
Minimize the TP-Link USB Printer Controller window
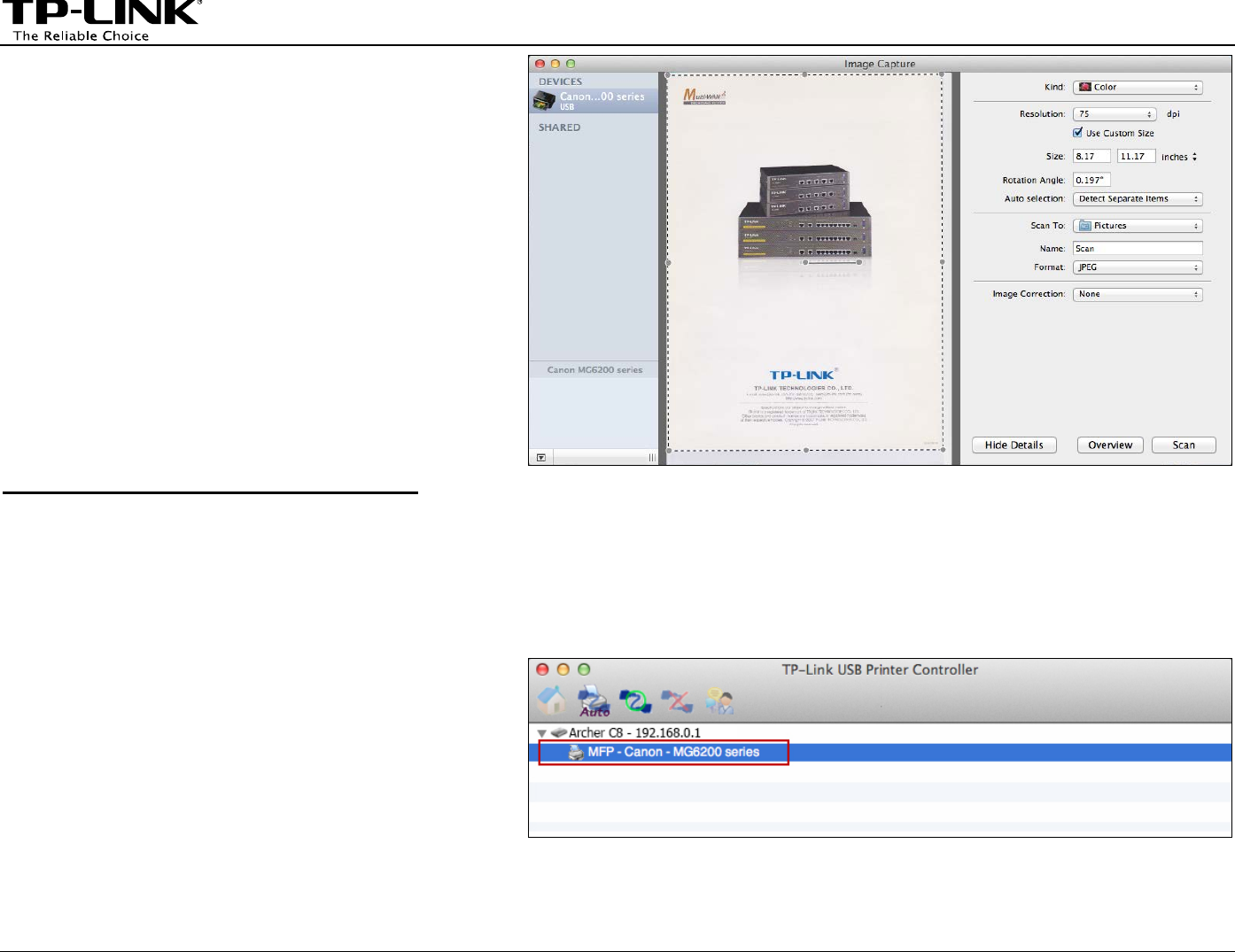[x=563, y=669]
